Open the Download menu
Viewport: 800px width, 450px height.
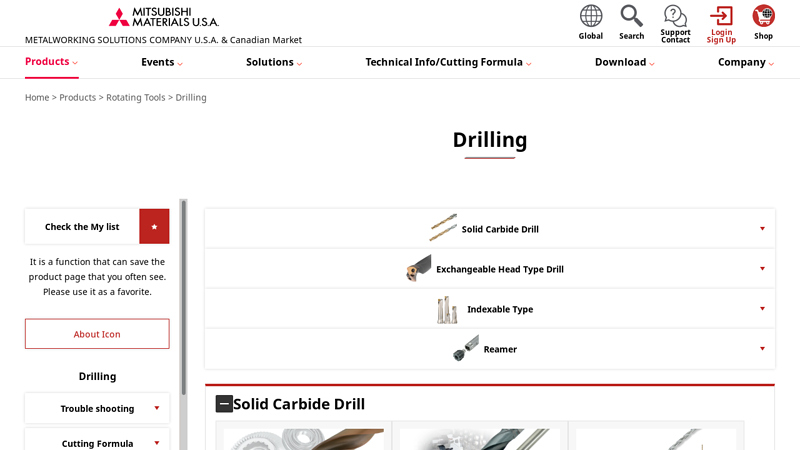pyautogui.click(x=624, y=62)
